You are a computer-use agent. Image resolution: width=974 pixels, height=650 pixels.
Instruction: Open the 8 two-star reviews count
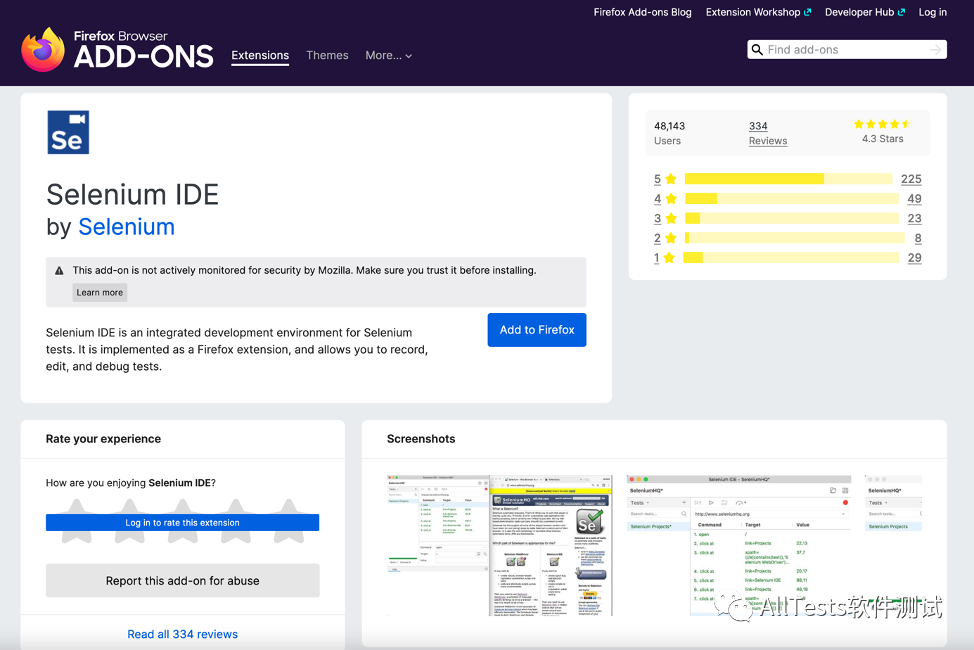tap(918, 238)
